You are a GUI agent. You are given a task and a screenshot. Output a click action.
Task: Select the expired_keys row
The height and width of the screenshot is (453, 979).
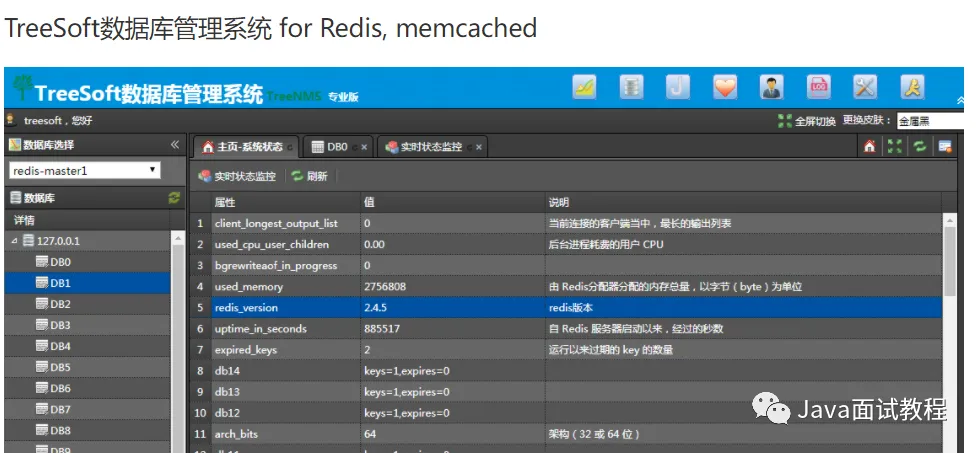(x=566, y=350)
